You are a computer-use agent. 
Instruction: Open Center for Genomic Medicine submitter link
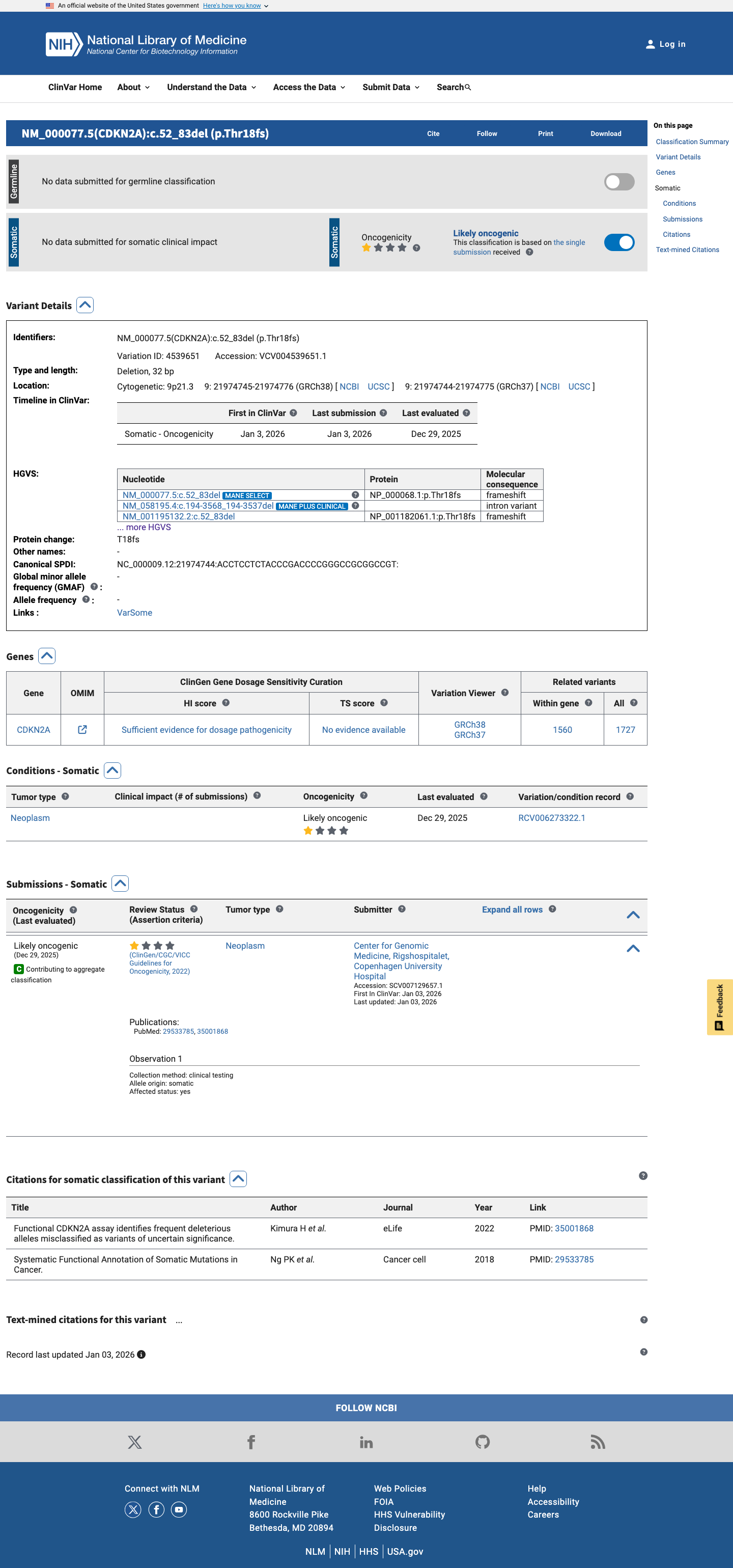click(x=402, y=960)
